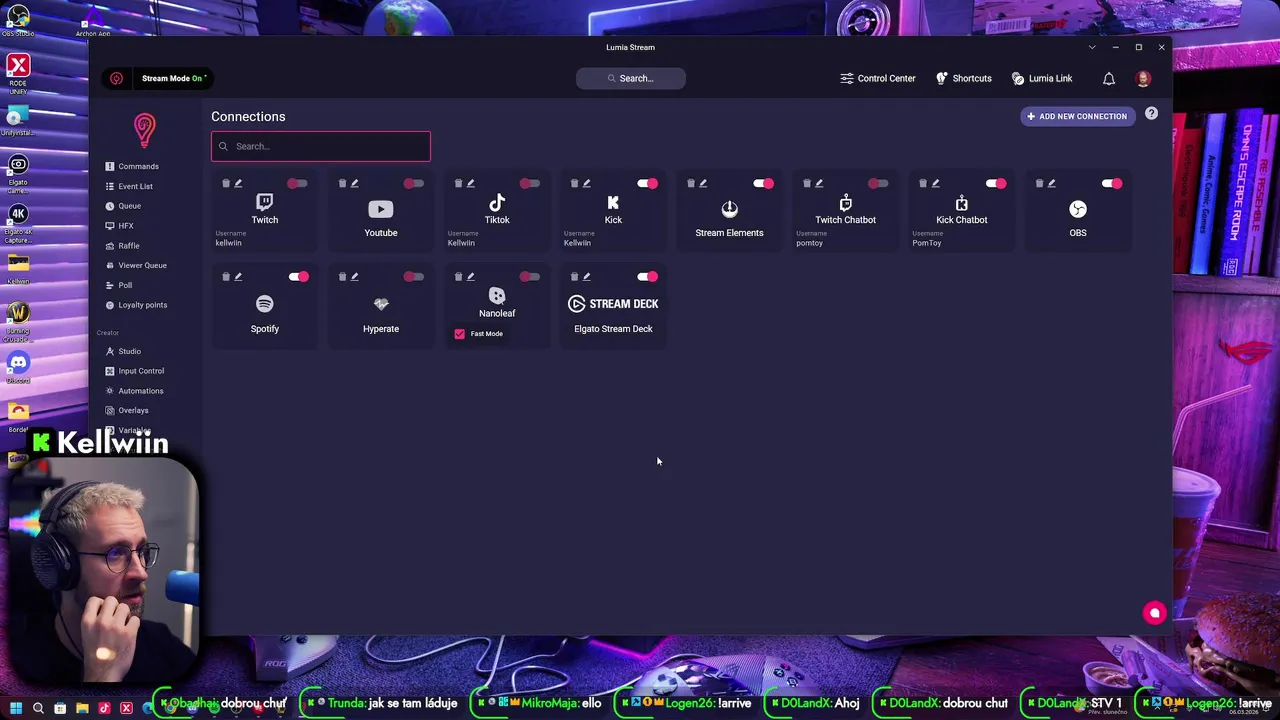Turn off the Spotify connection toggle

point(298,276)
